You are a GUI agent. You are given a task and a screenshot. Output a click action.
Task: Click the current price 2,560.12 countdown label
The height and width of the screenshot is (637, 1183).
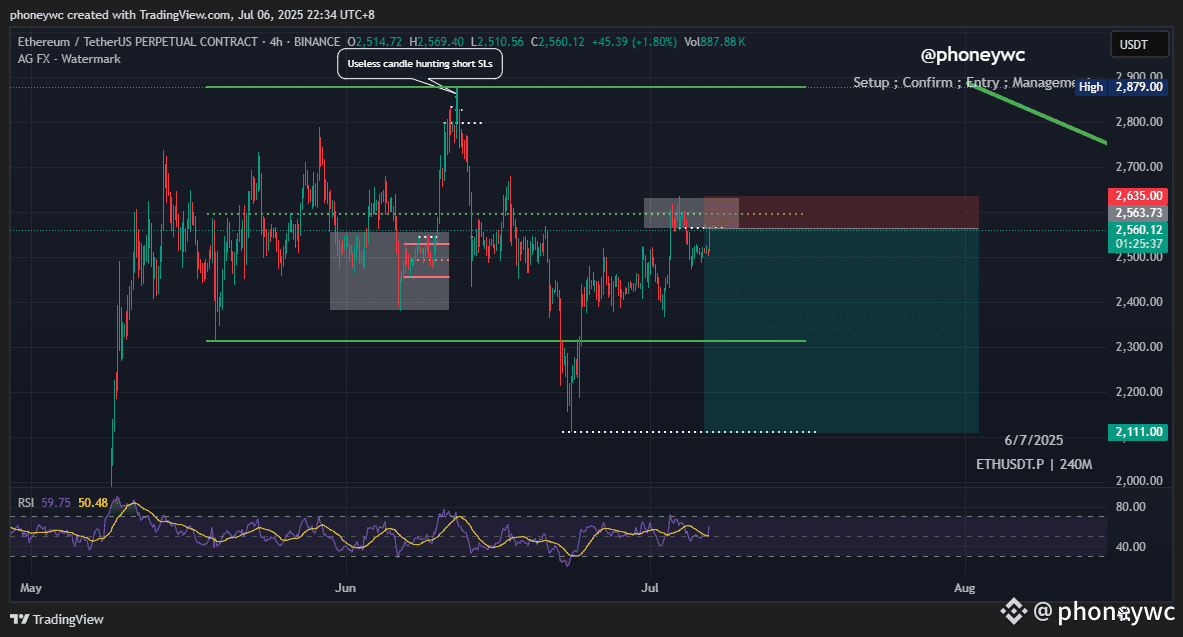[1138, 237]
